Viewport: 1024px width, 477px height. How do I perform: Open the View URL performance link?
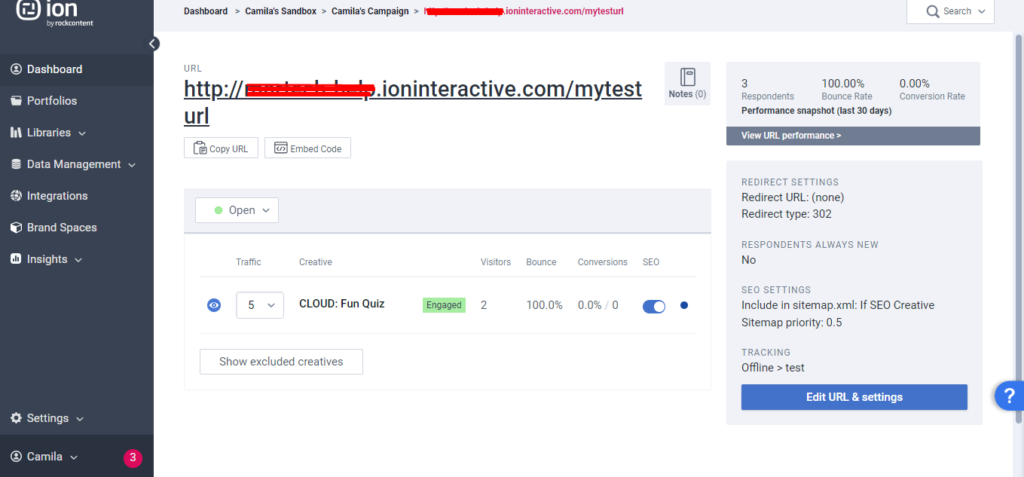pyautogui.click(x=791, y=135)
